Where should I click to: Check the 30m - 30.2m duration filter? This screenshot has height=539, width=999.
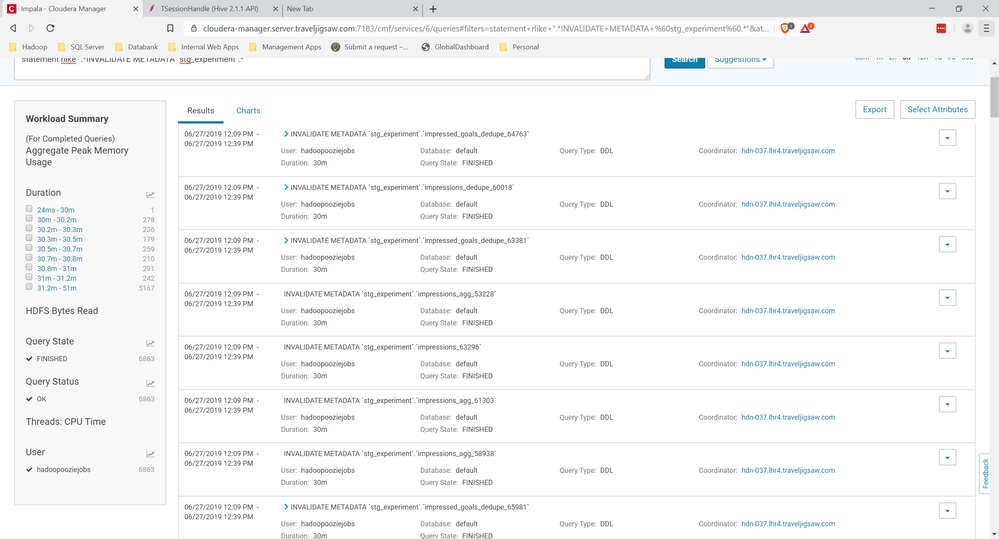click(x=29, y=219)
